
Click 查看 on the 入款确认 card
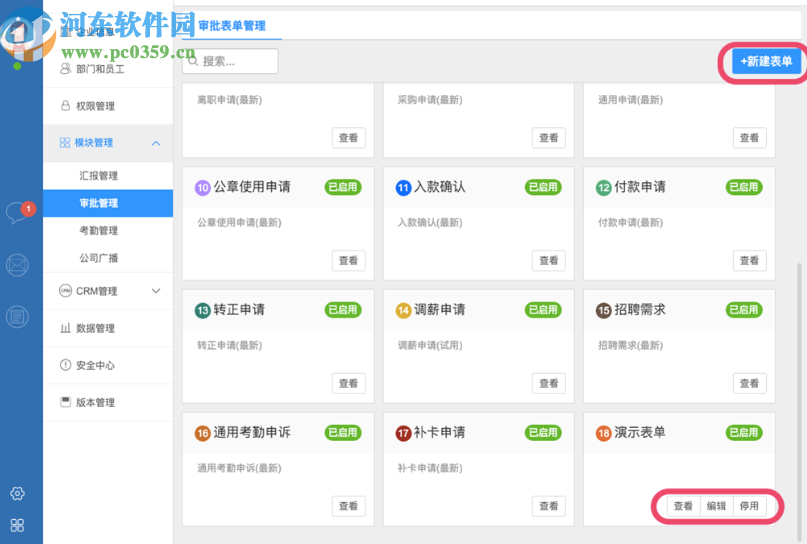point(549,260)
